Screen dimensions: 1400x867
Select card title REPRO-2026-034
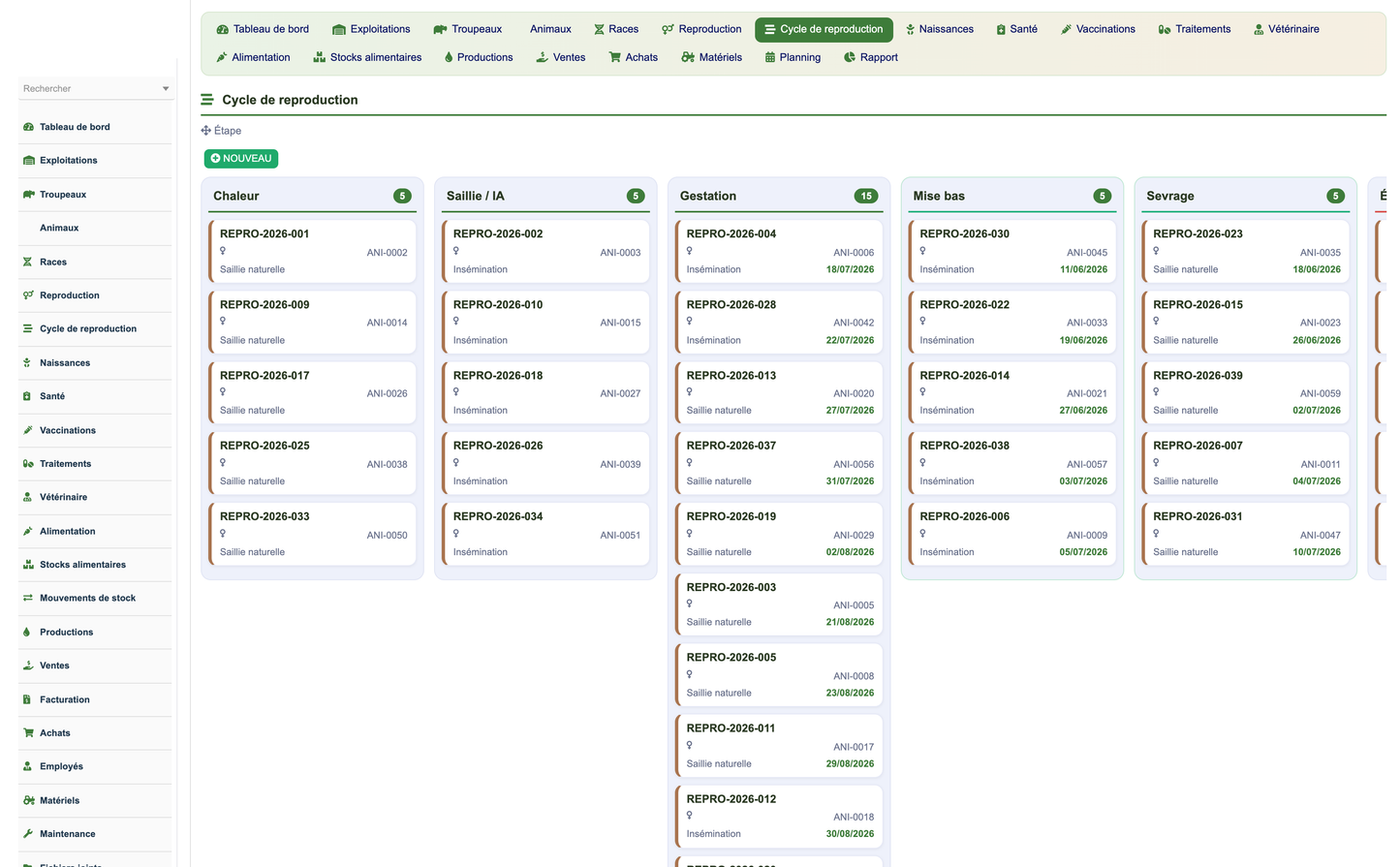(498, 516)
